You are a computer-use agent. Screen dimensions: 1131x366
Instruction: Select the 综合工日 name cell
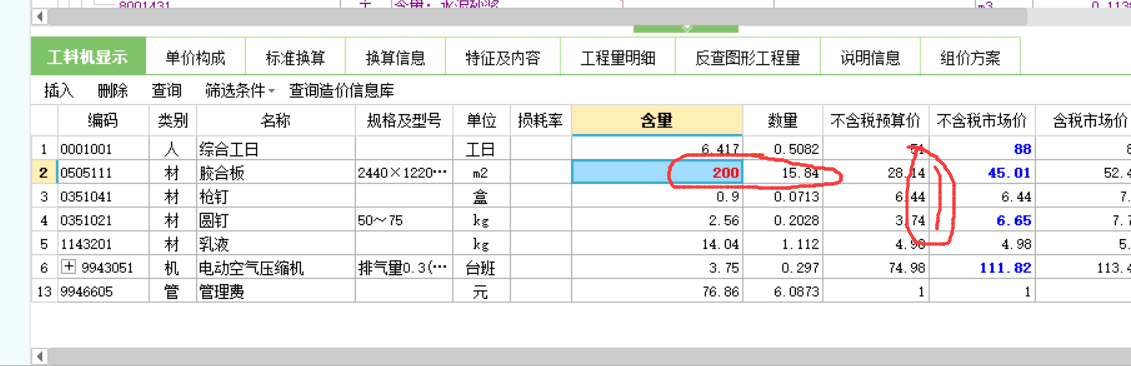click(276, 150)
